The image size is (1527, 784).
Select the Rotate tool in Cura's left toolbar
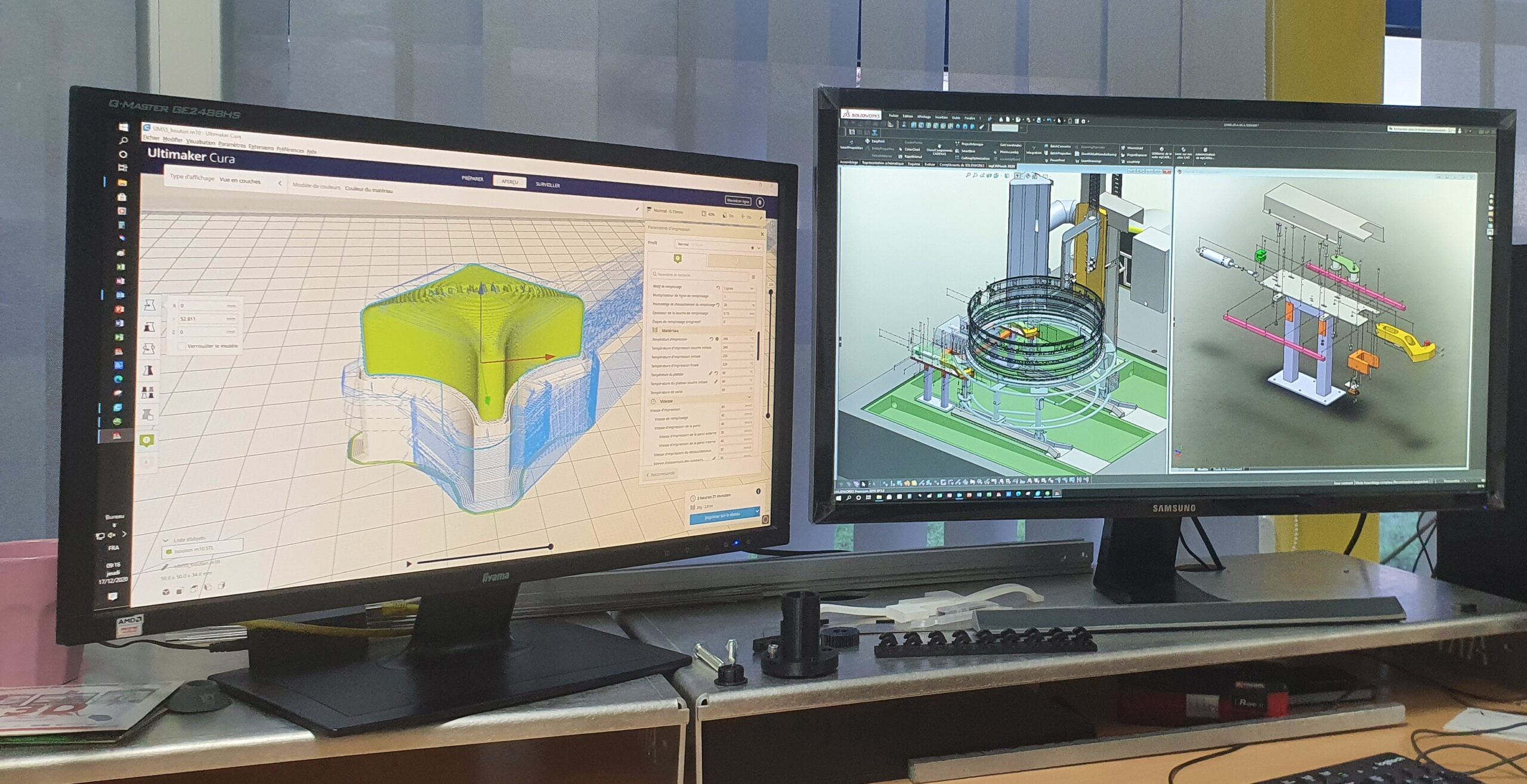(x=150, y=349)
